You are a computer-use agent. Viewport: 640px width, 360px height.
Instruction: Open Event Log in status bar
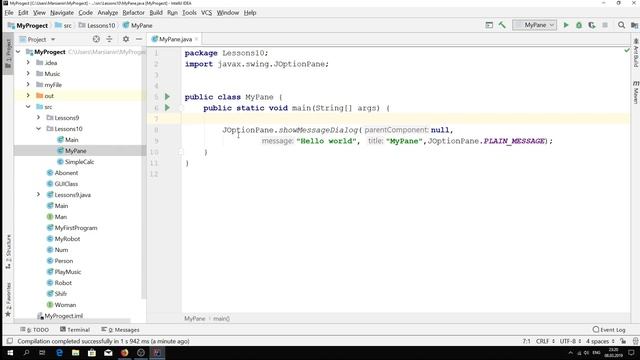pyautogui.click(x=609, y=329)
